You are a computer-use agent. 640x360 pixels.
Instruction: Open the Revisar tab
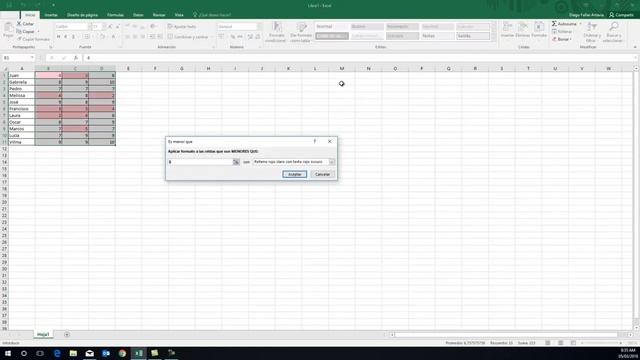point(159,15)
